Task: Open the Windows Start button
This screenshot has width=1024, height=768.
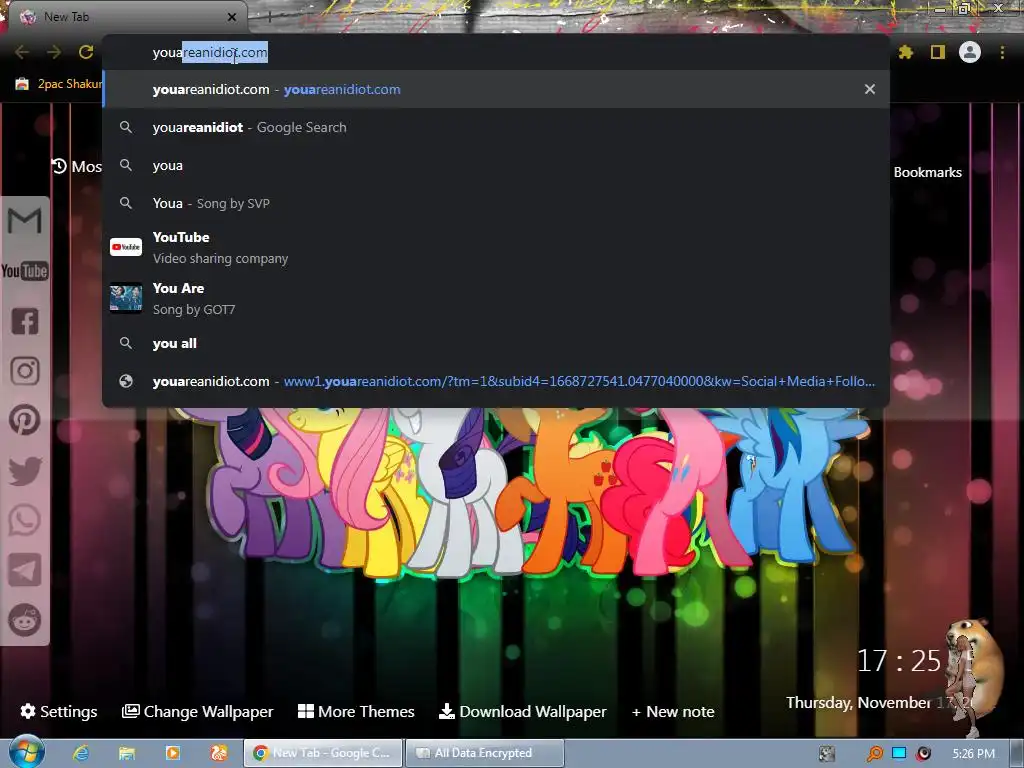Action: pyautogui.click(x=27, y=752)
